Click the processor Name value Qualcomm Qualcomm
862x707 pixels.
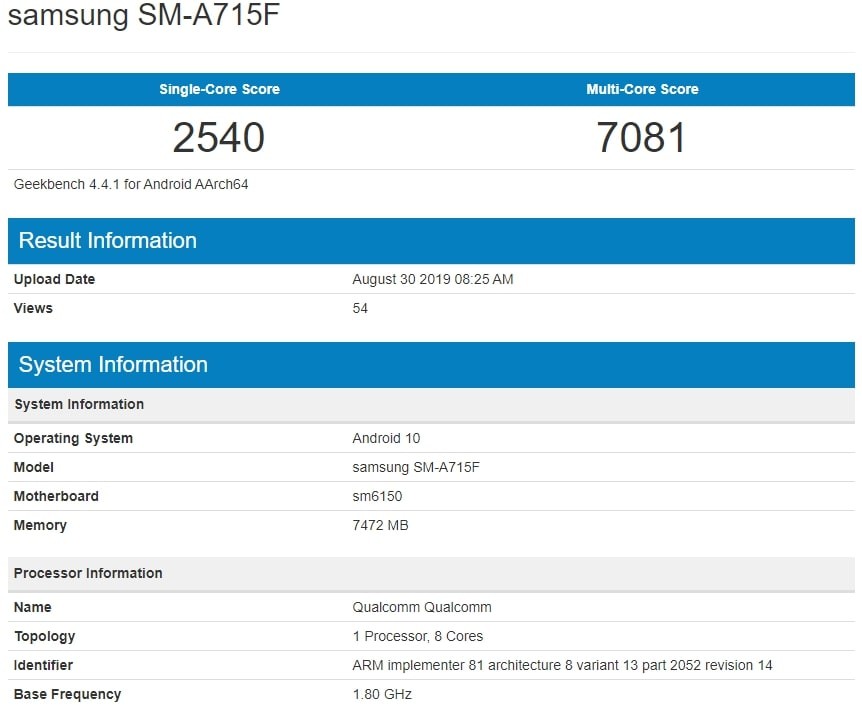[421, 607]
